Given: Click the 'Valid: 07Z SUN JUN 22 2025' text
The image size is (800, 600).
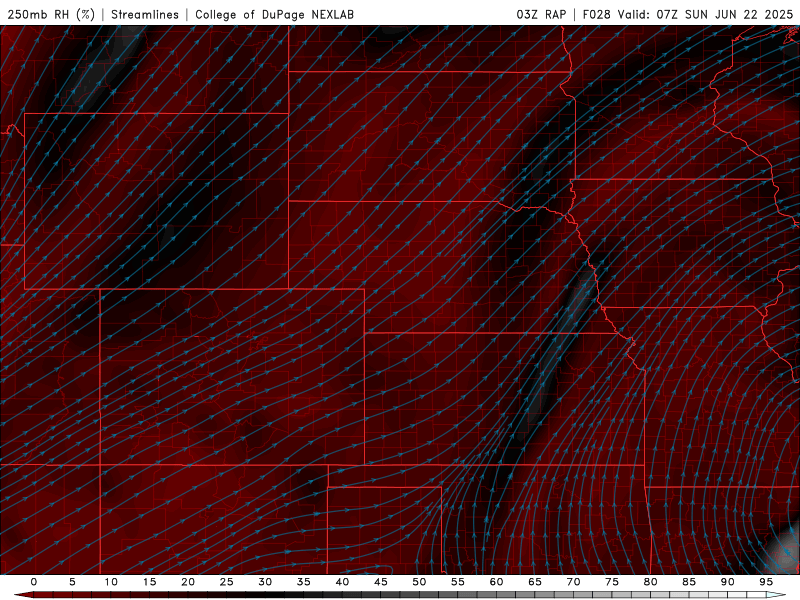Looking at the screenshot, I should click(x=705, y=14).
